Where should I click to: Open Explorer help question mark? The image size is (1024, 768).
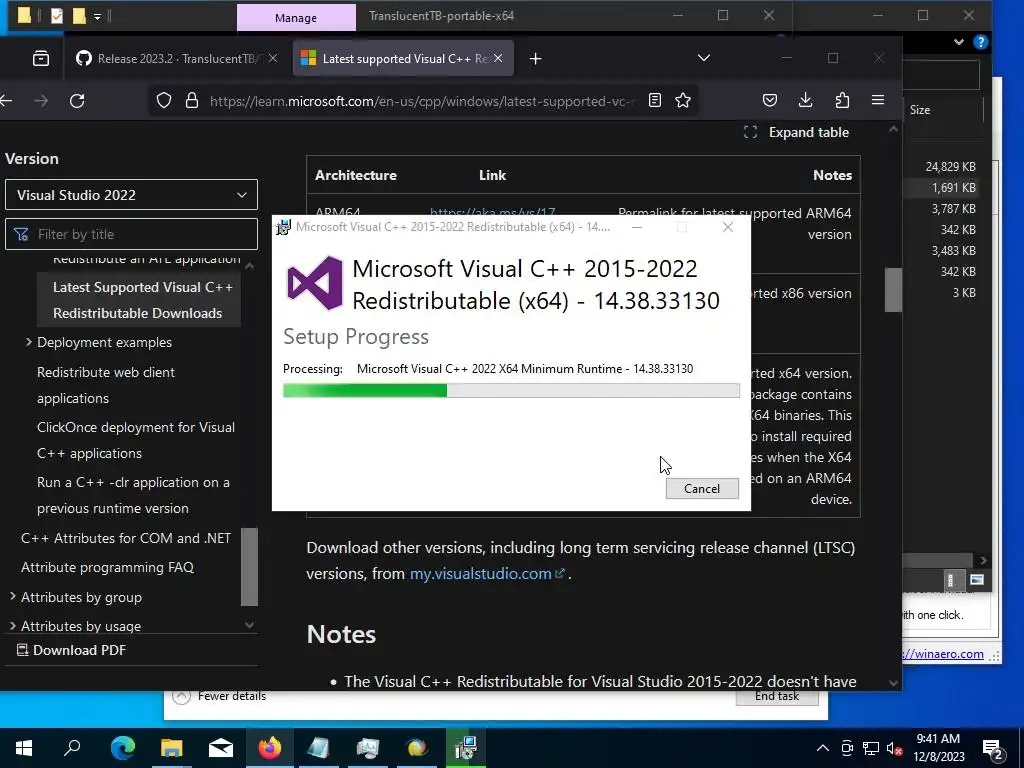click(x=980, y=42)
